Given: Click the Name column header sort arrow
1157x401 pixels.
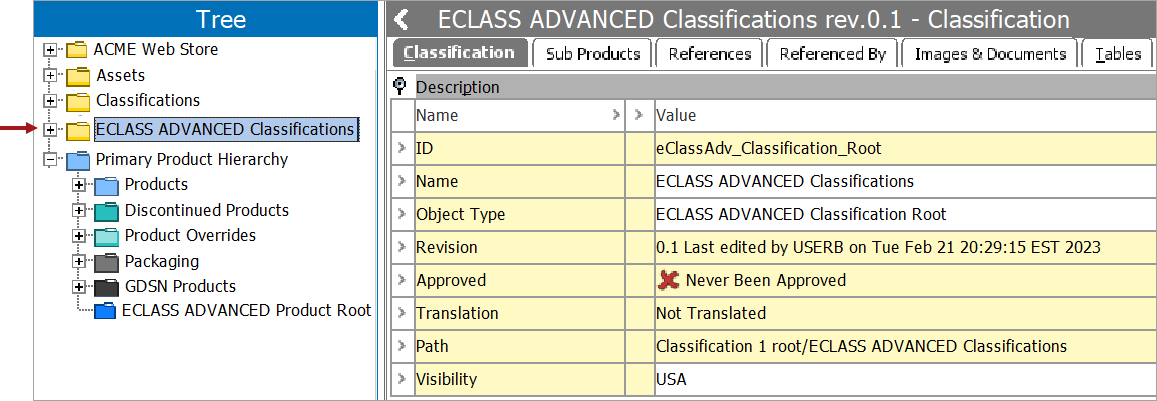Looking at the screenshot, I should [x=615, y=116].
